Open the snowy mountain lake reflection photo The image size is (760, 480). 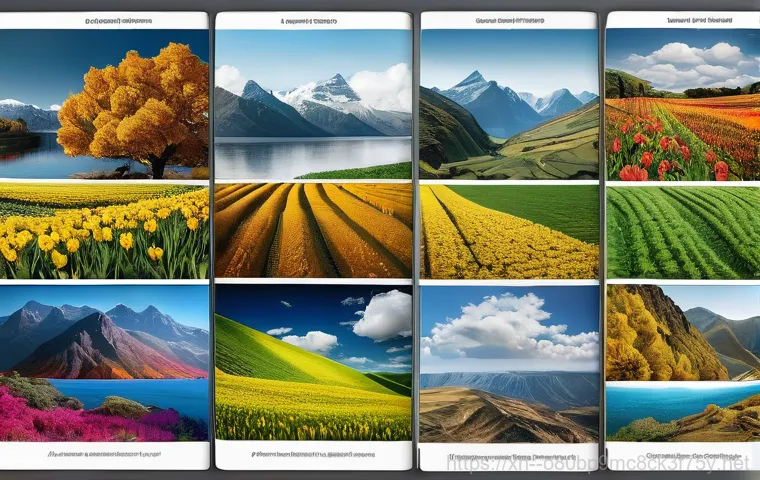[313, 104]
